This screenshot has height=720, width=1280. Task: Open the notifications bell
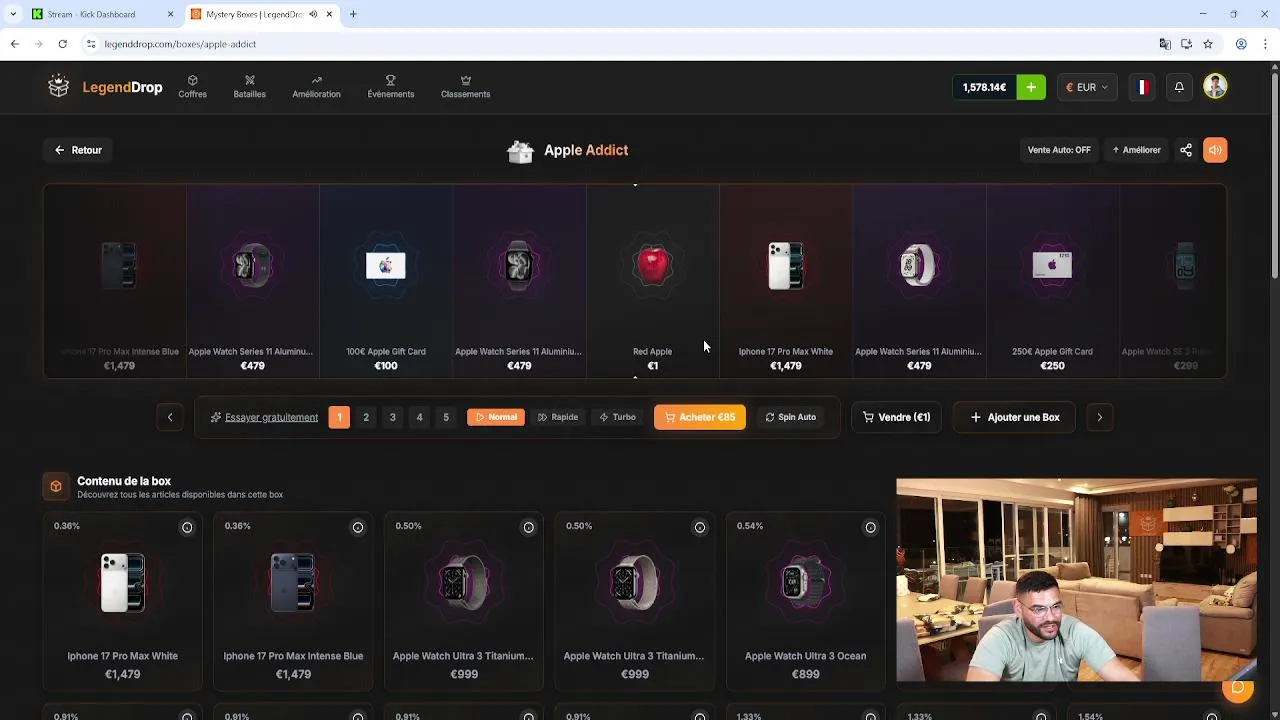1179,87
